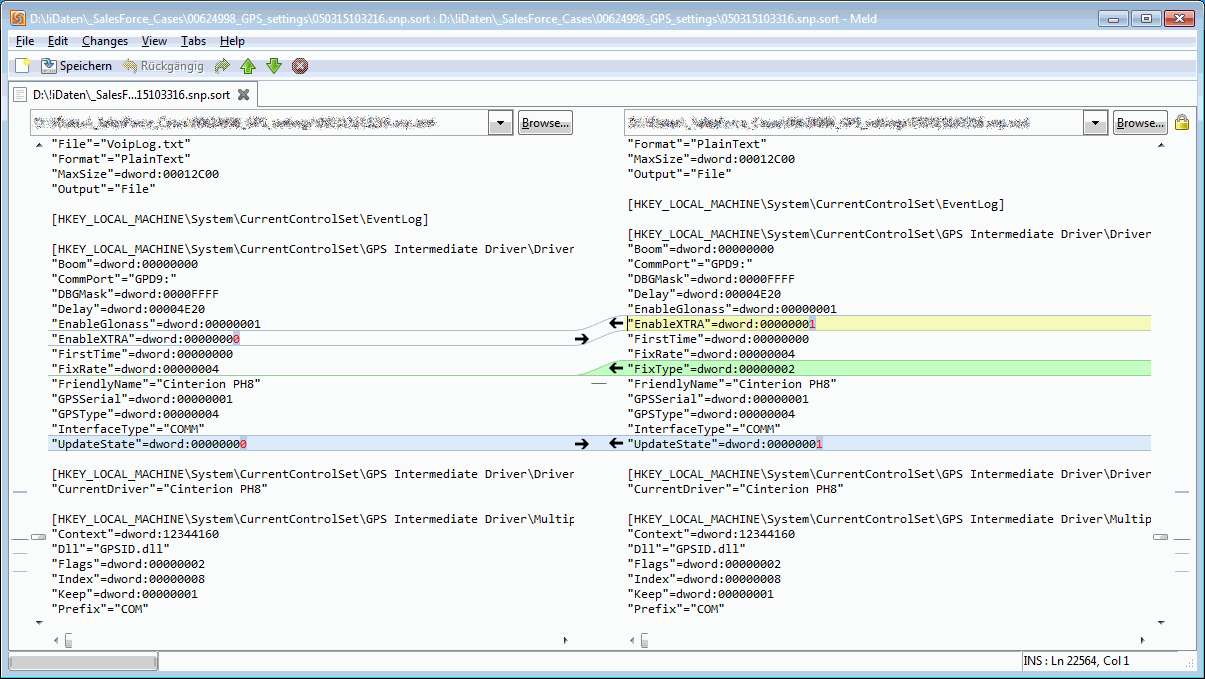Open the left file path dropdown
Viewport: 1205px width, 679px height.
click(x=499, y=122)
